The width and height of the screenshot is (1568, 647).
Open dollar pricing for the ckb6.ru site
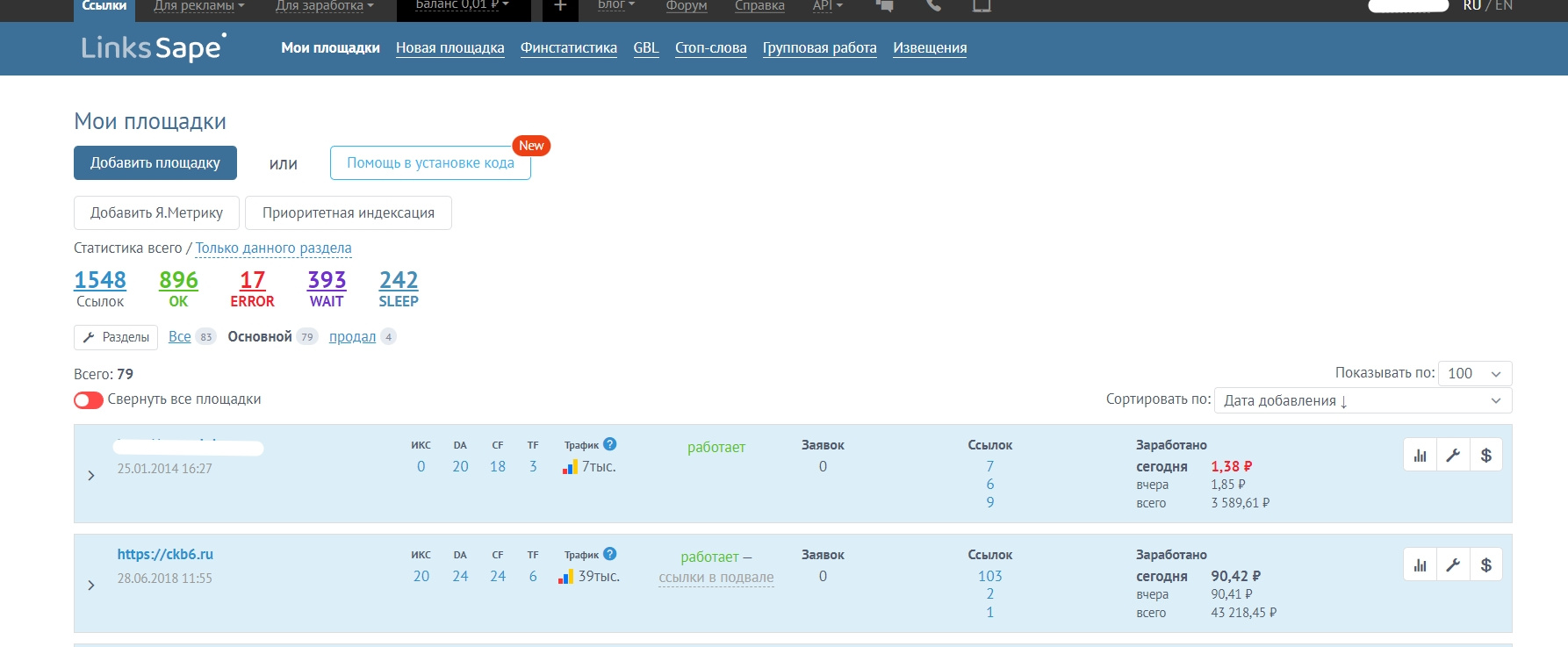click(1486, 565)
